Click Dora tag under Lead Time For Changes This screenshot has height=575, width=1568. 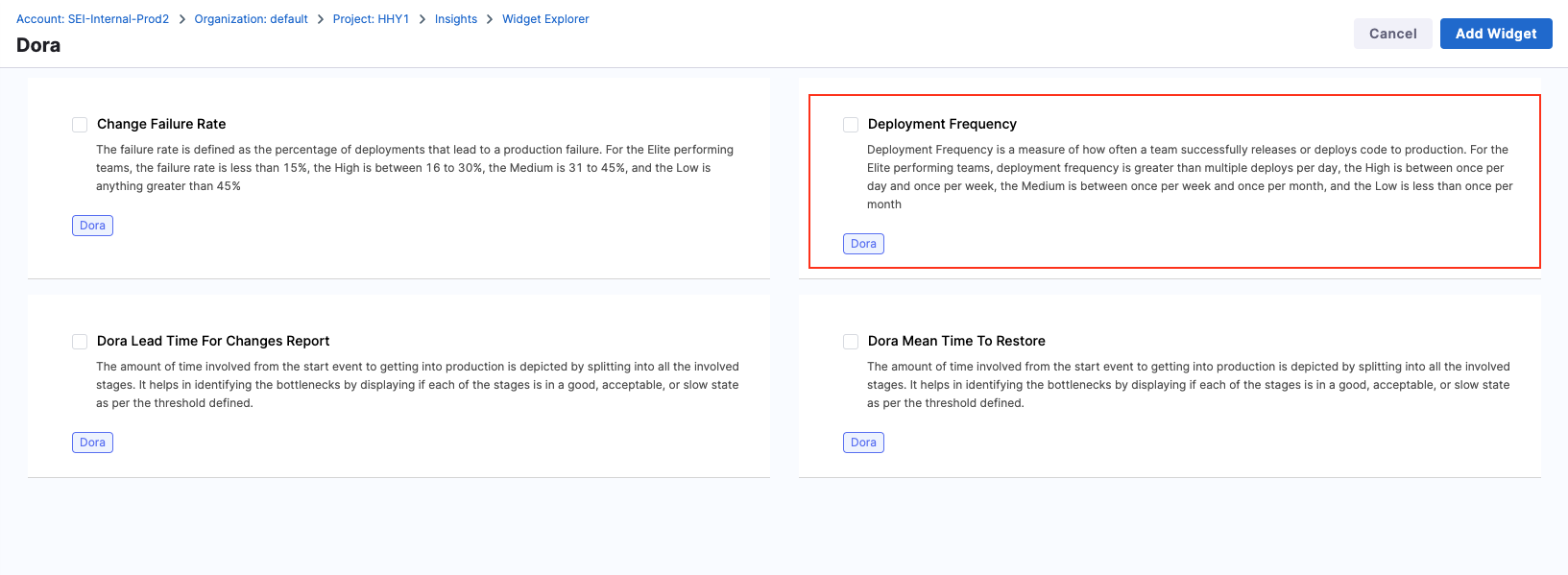click(92, 443)
